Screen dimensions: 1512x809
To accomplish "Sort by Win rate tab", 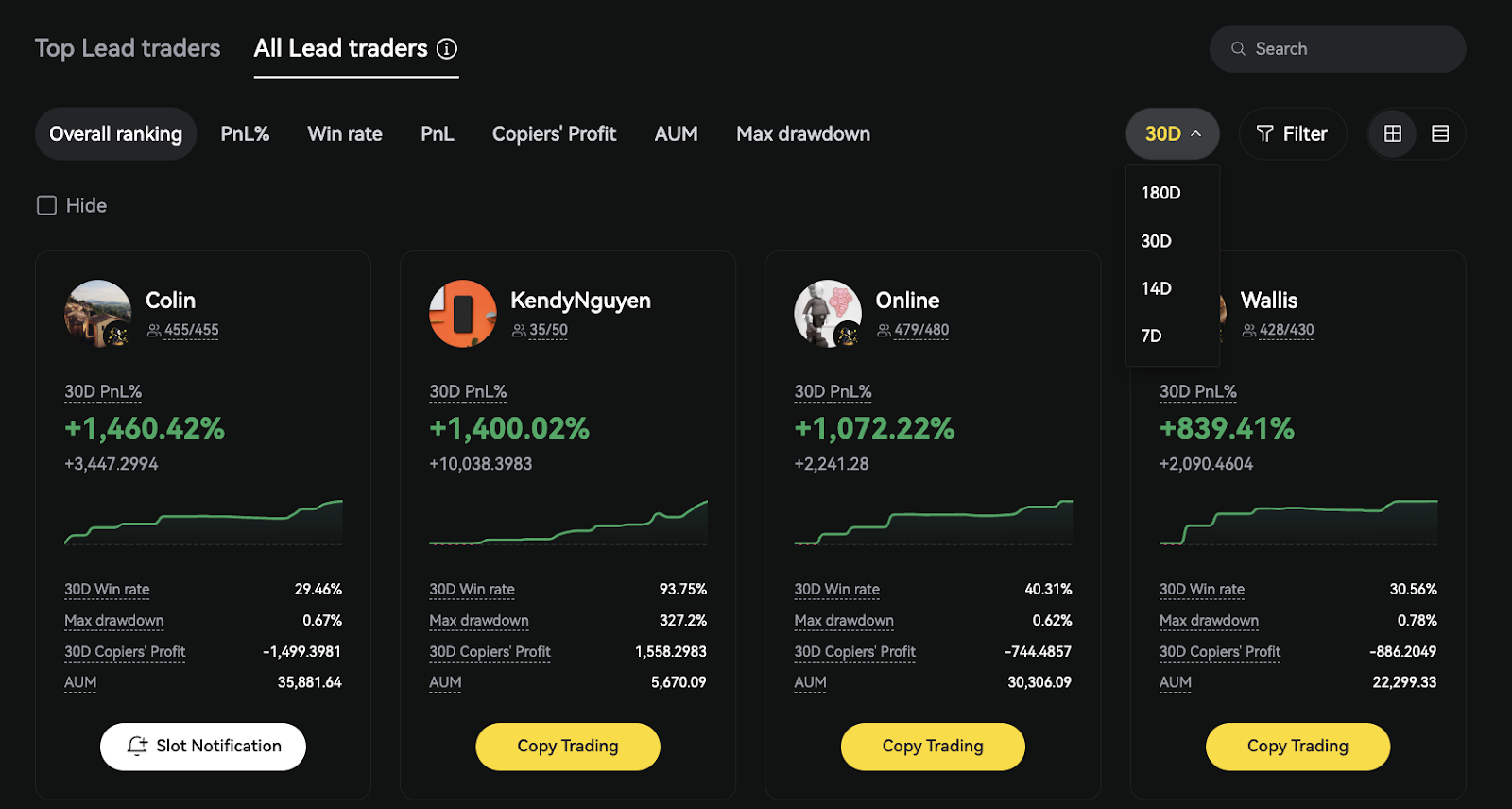I will (x=345, y=134).
